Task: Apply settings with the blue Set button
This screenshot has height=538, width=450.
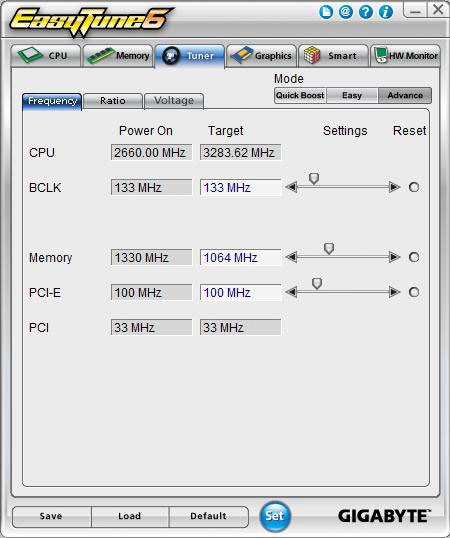Action: click(275, 516)
